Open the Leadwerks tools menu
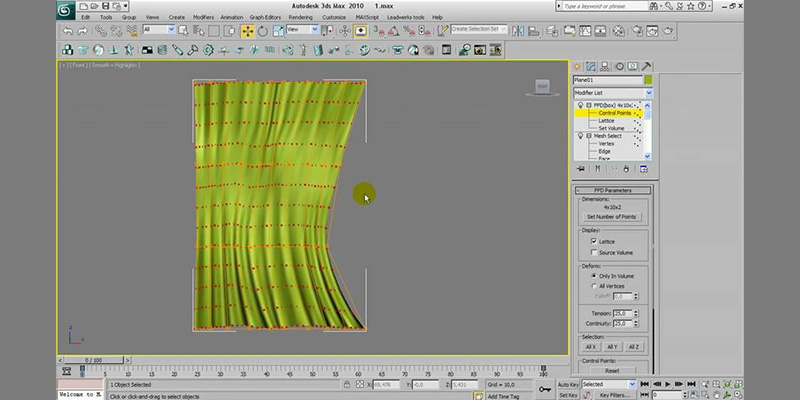Screen dimensions: 800x400 coord(406,17)
